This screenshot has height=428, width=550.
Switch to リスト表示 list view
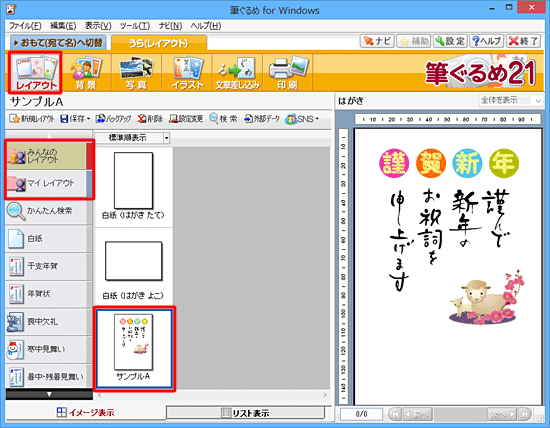pos(246,413)
